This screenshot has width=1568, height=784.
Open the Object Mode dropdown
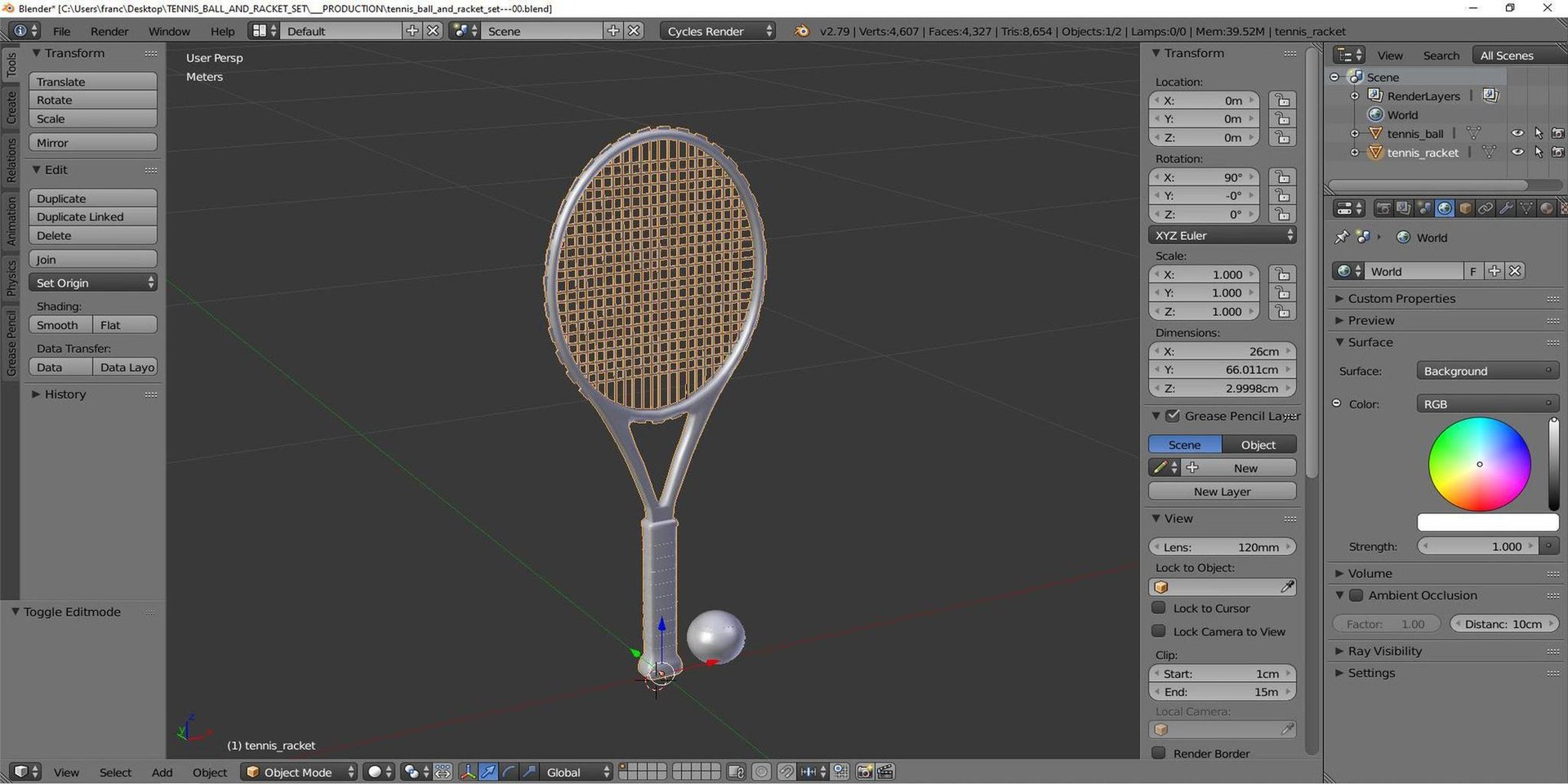click(300, 772)
